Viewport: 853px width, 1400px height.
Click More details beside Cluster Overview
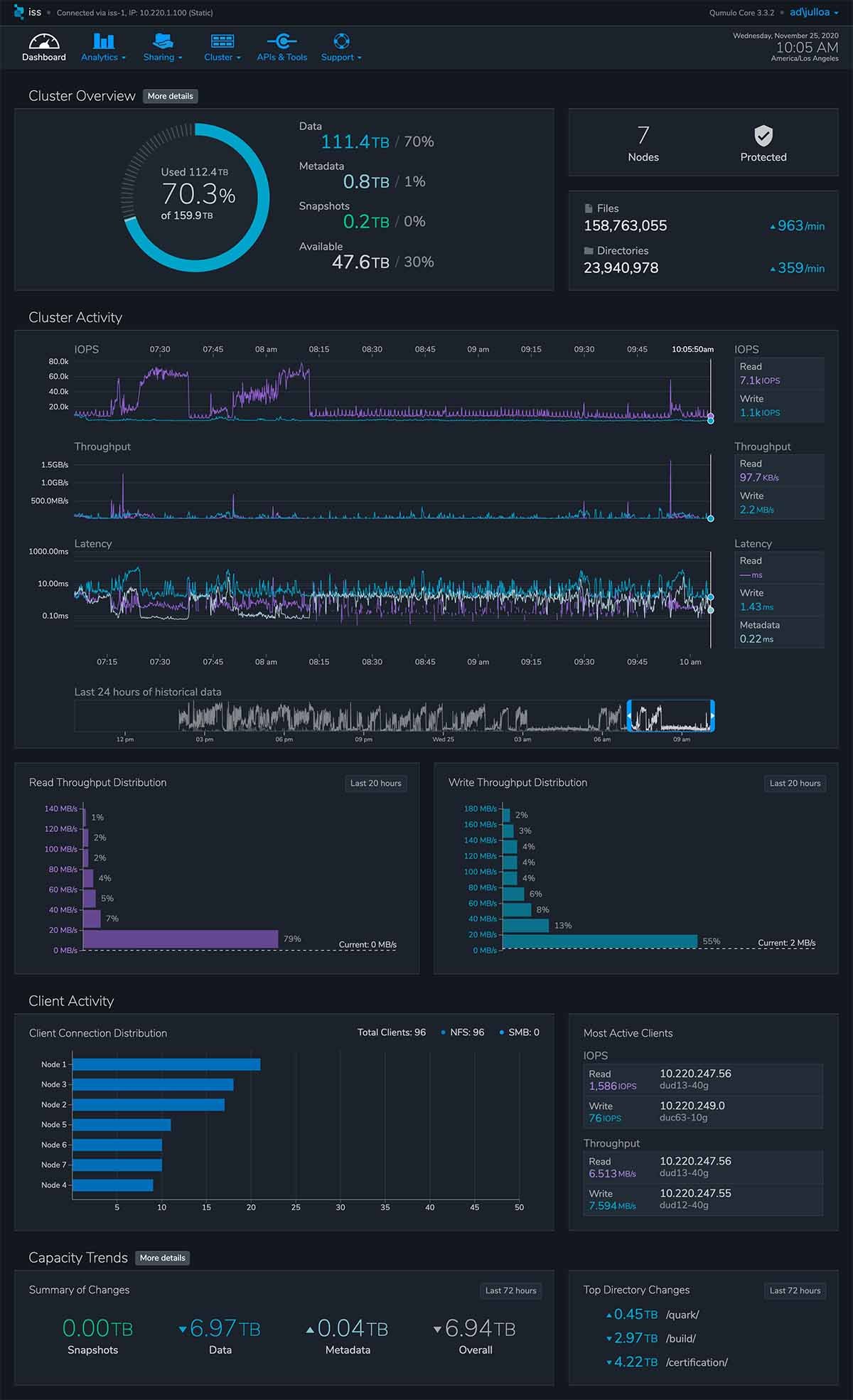[170, 96]
